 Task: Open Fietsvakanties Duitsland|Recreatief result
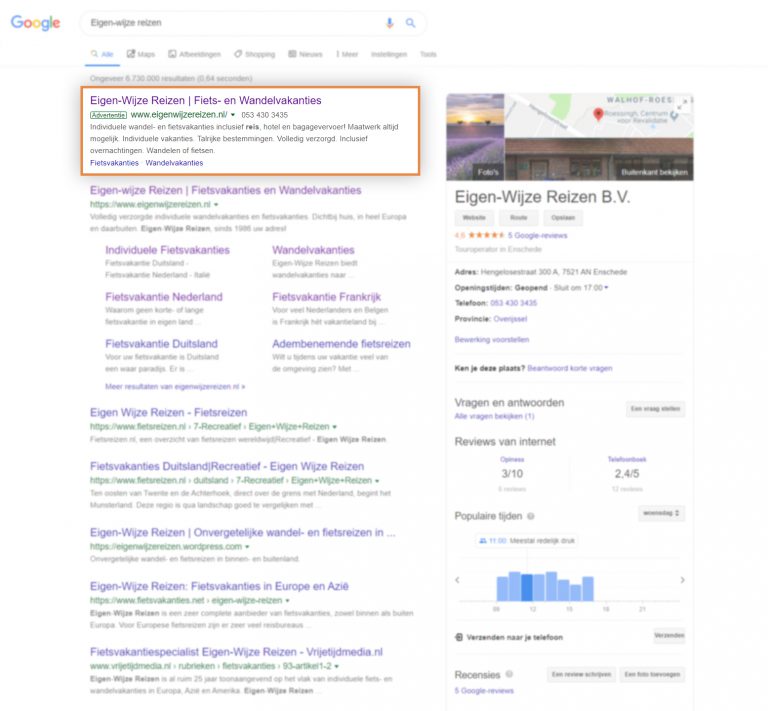point(227,467)
